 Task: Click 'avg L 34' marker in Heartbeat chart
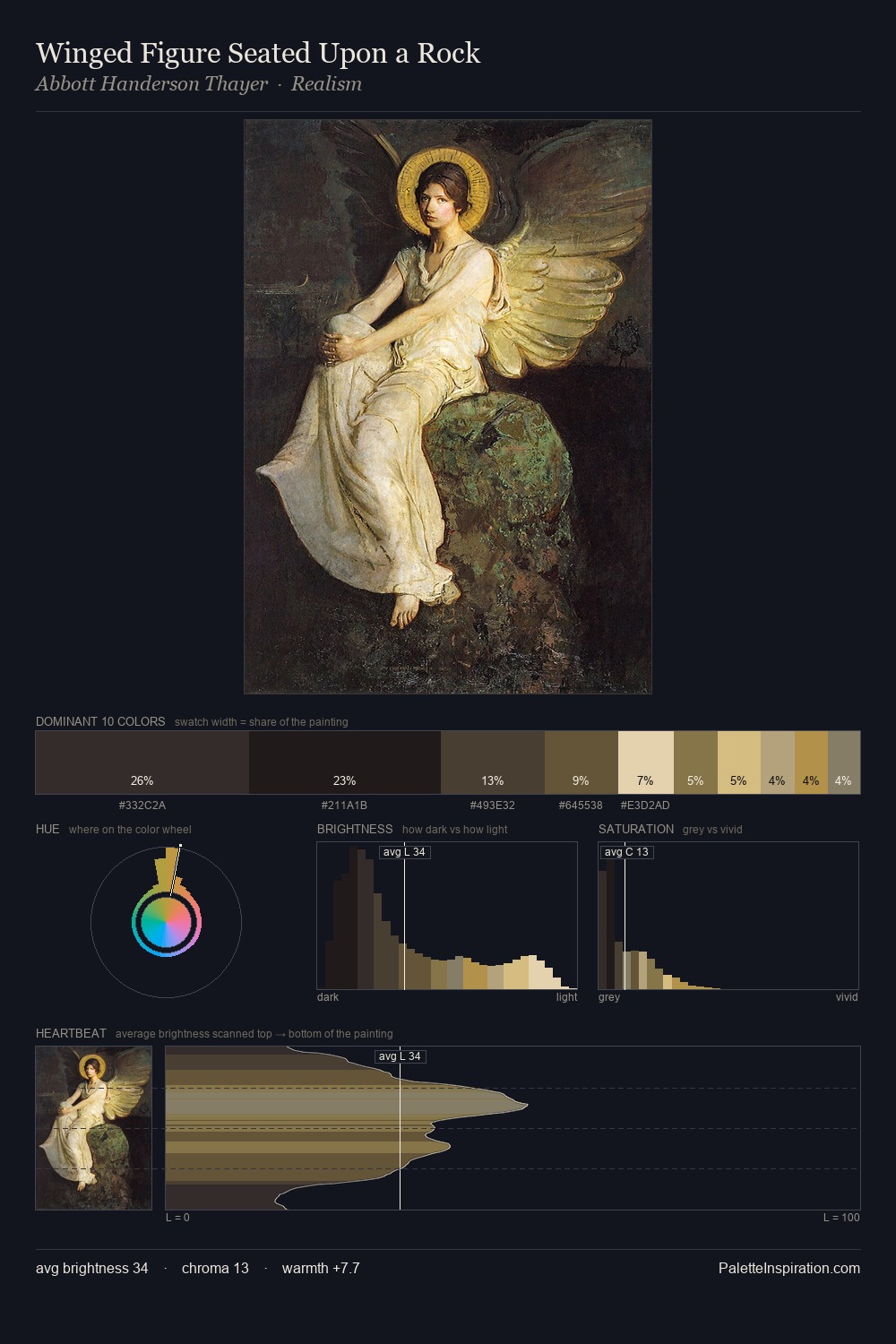[x=400, y=1056]
